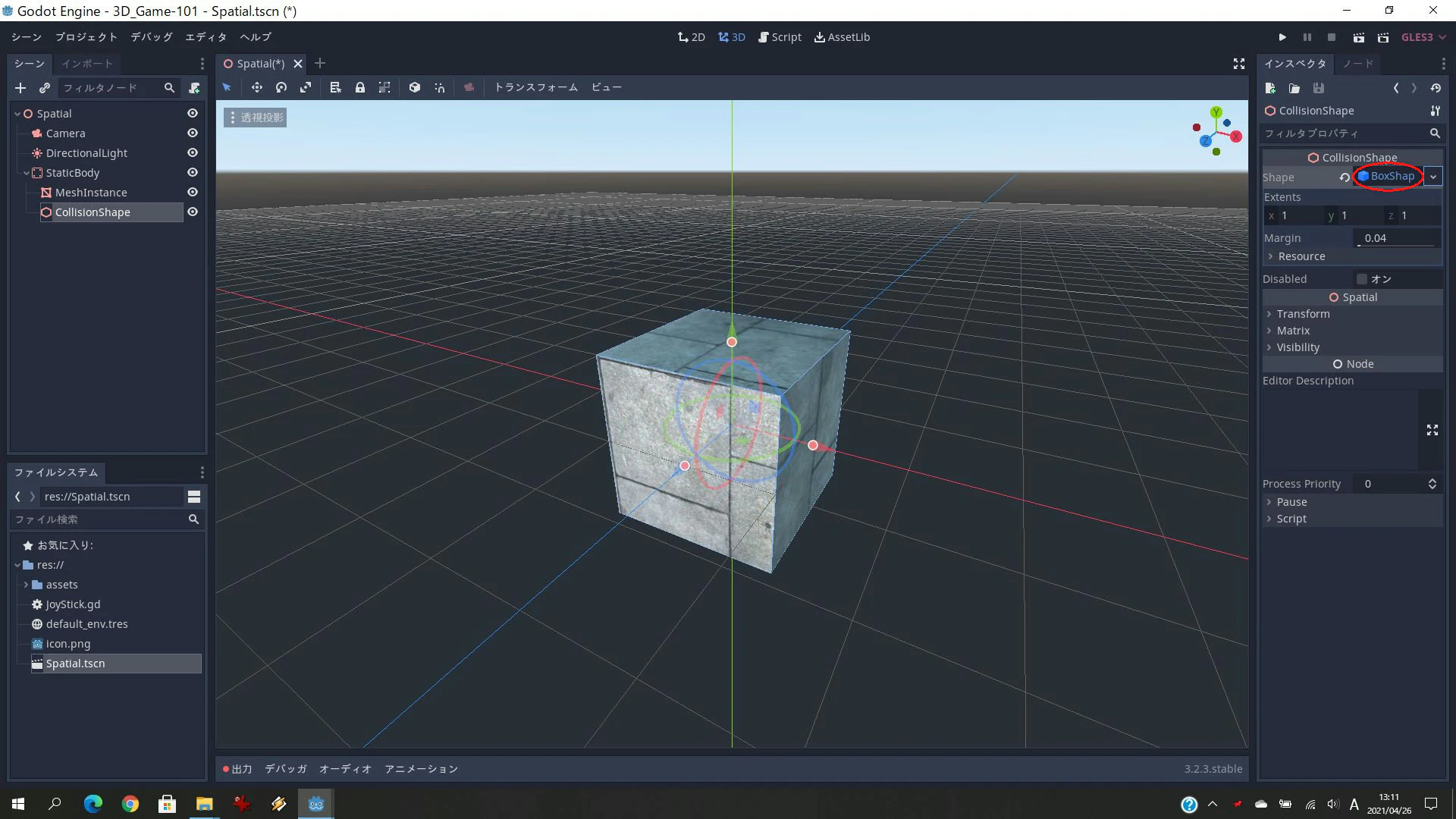Open the AssetLib workspace
This screenshot has height=819, width=1456.
pos(842,37)
